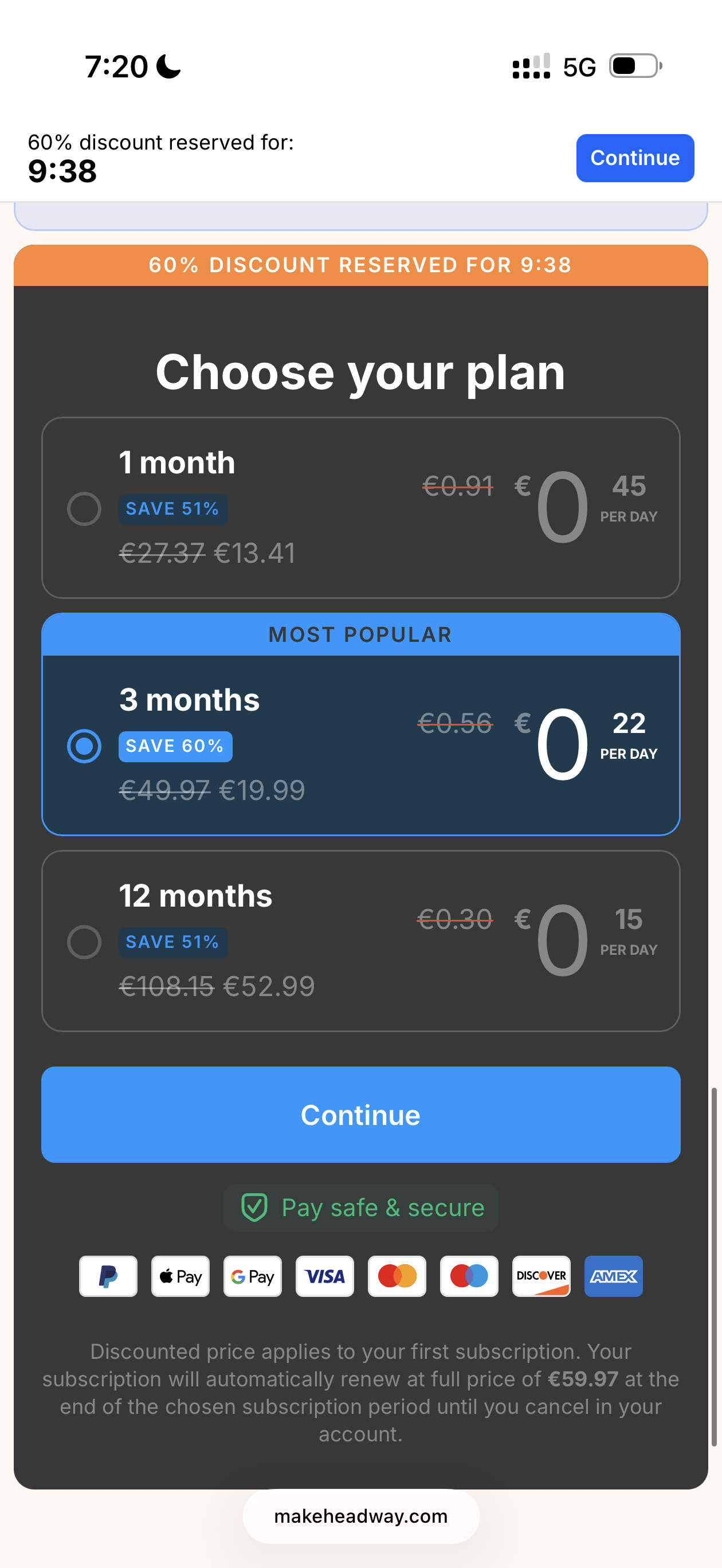This screenshot has height=1568, width=722.
Task: Tap the orange 60% discount reserved banner
Action: point(360,265)
